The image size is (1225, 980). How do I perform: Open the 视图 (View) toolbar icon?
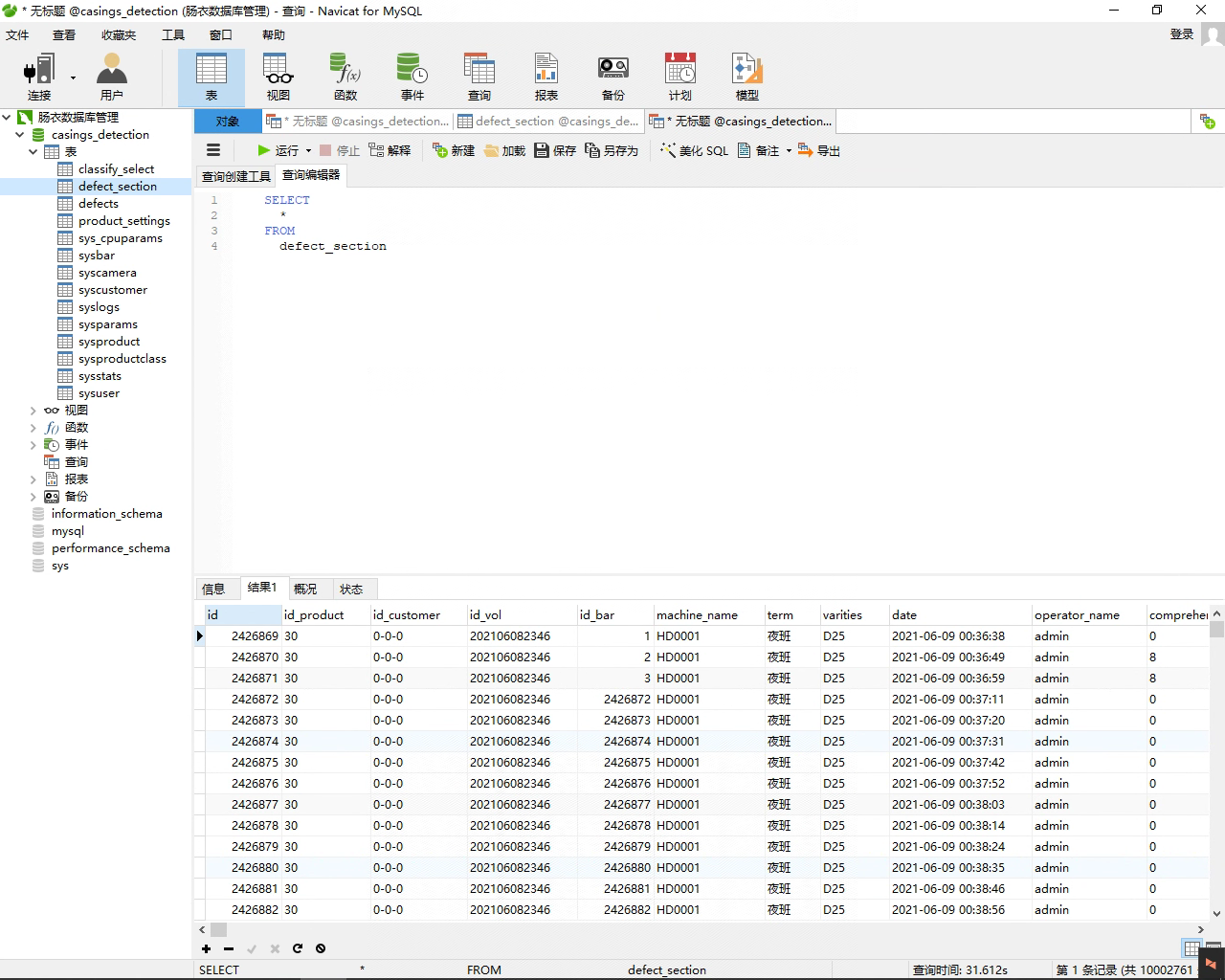[x=278, y=78]
